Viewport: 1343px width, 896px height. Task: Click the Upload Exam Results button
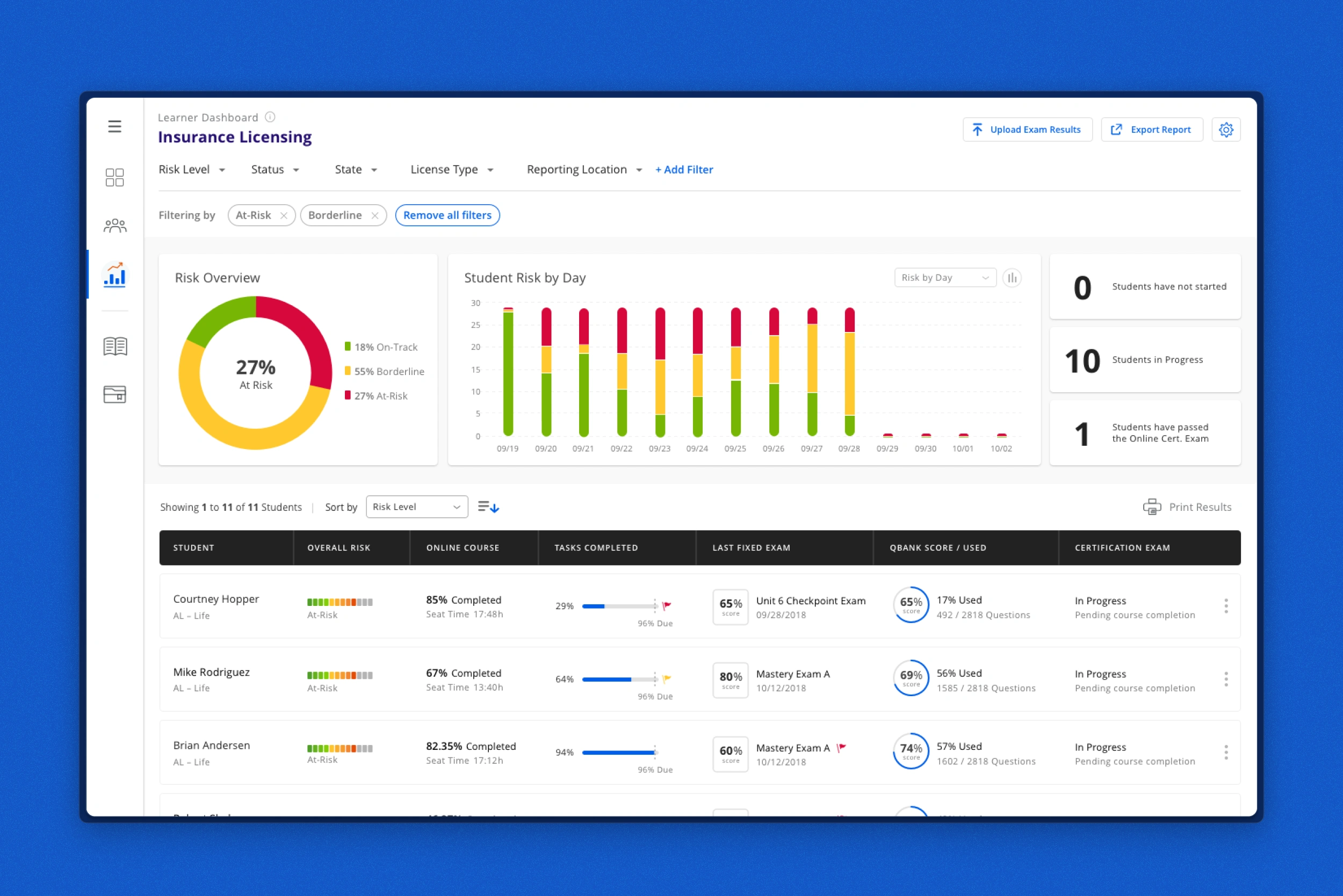coord(1027,129)
